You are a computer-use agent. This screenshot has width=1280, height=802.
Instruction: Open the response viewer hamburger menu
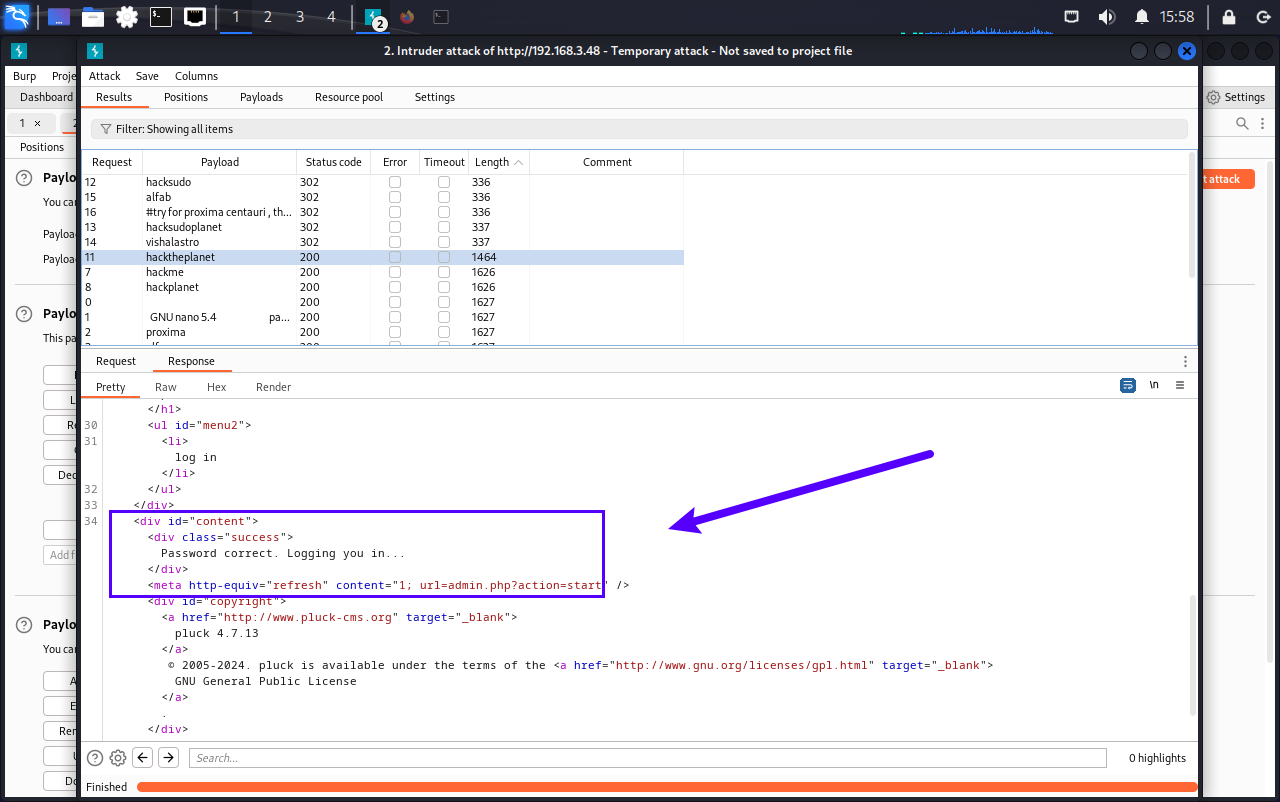[x=1180, y=385]
